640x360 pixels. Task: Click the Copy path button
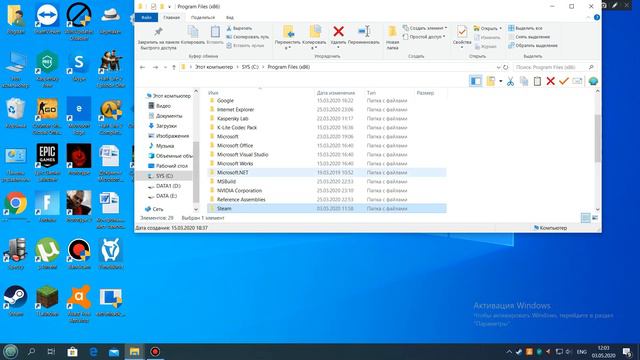(247, 37)
